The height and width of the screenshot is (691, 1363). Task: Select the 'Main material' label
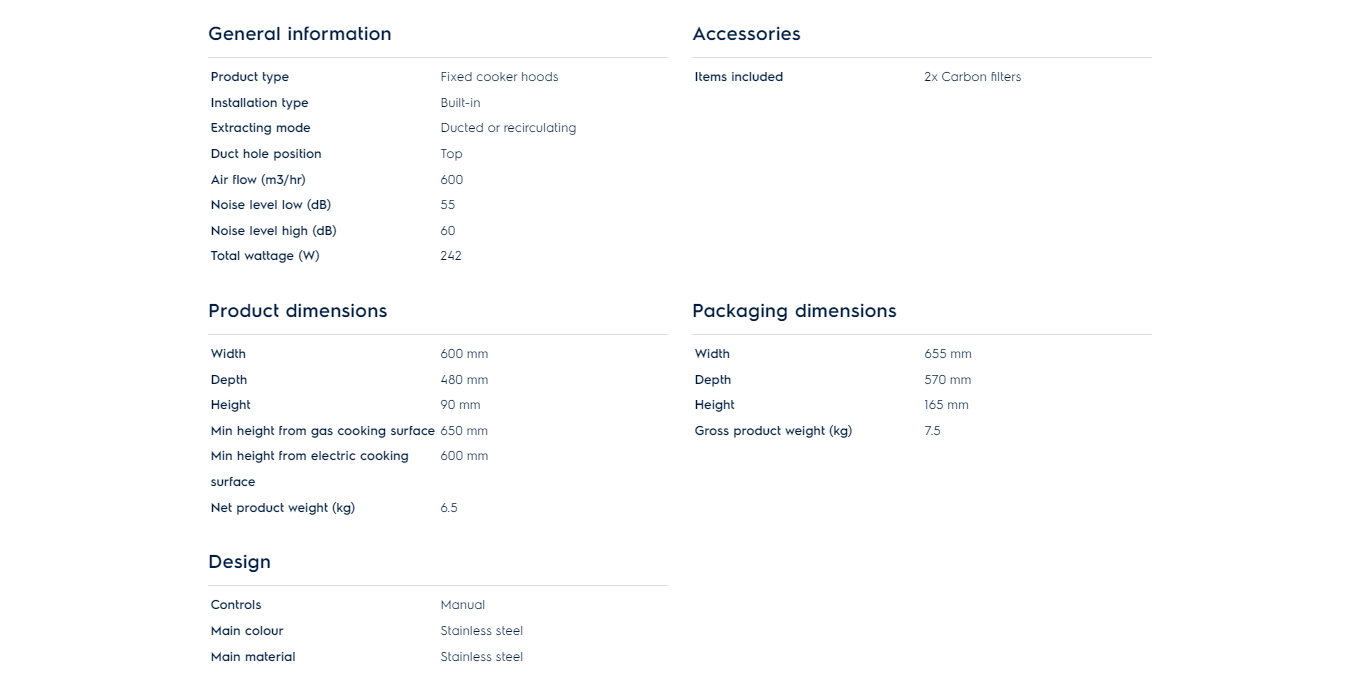click(253, 657)
